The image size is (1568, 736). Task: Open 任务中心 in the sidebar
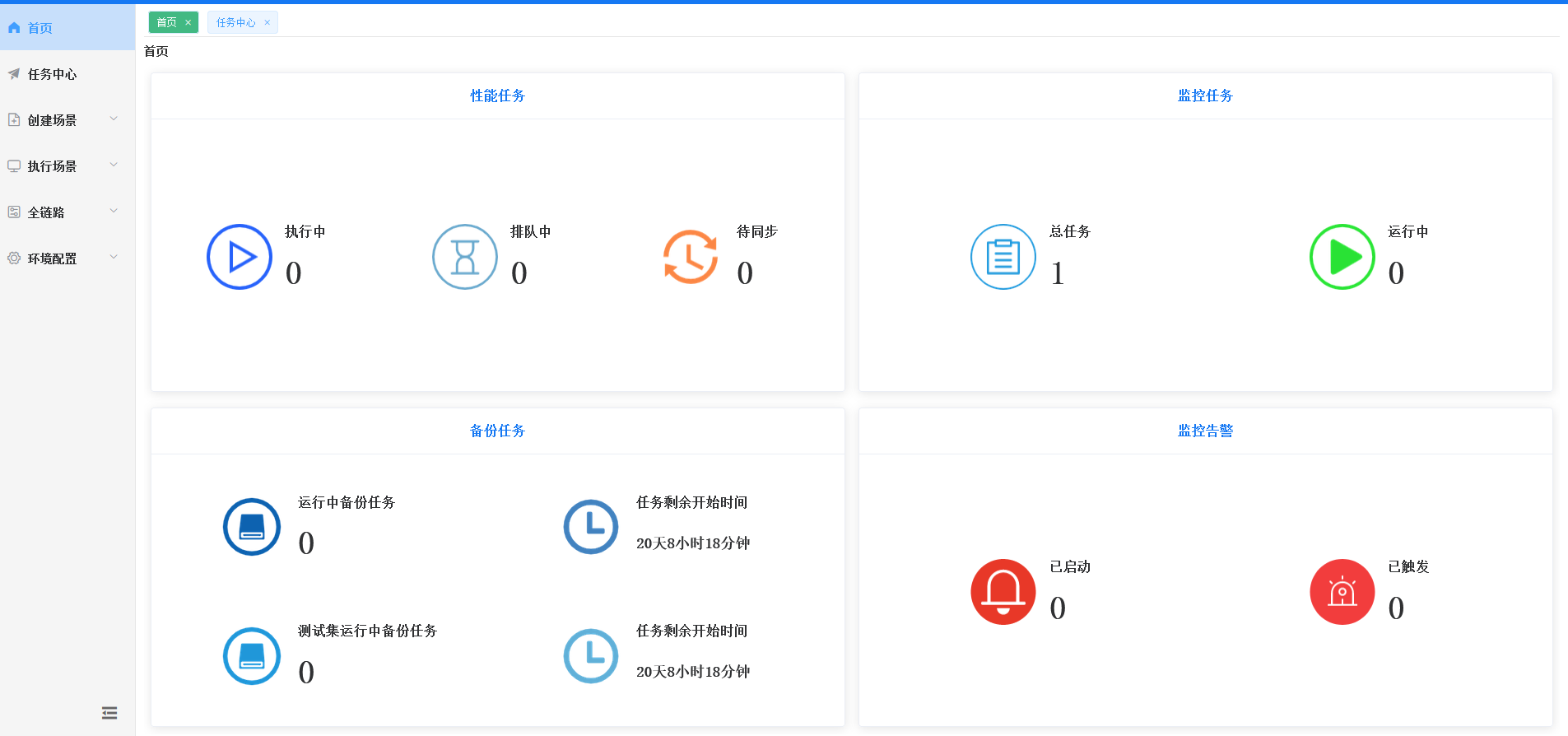pyautogui.click(x=53, y=74)
